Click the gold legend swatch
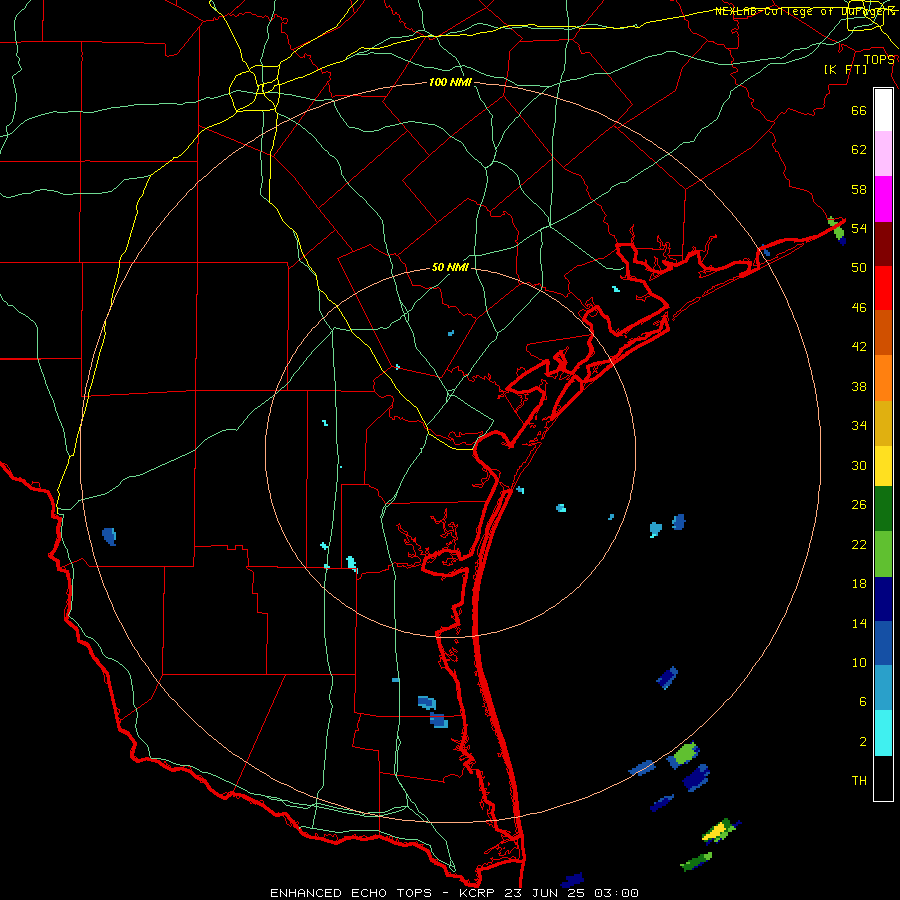The image size is (900, 900). tap(883, 423)
